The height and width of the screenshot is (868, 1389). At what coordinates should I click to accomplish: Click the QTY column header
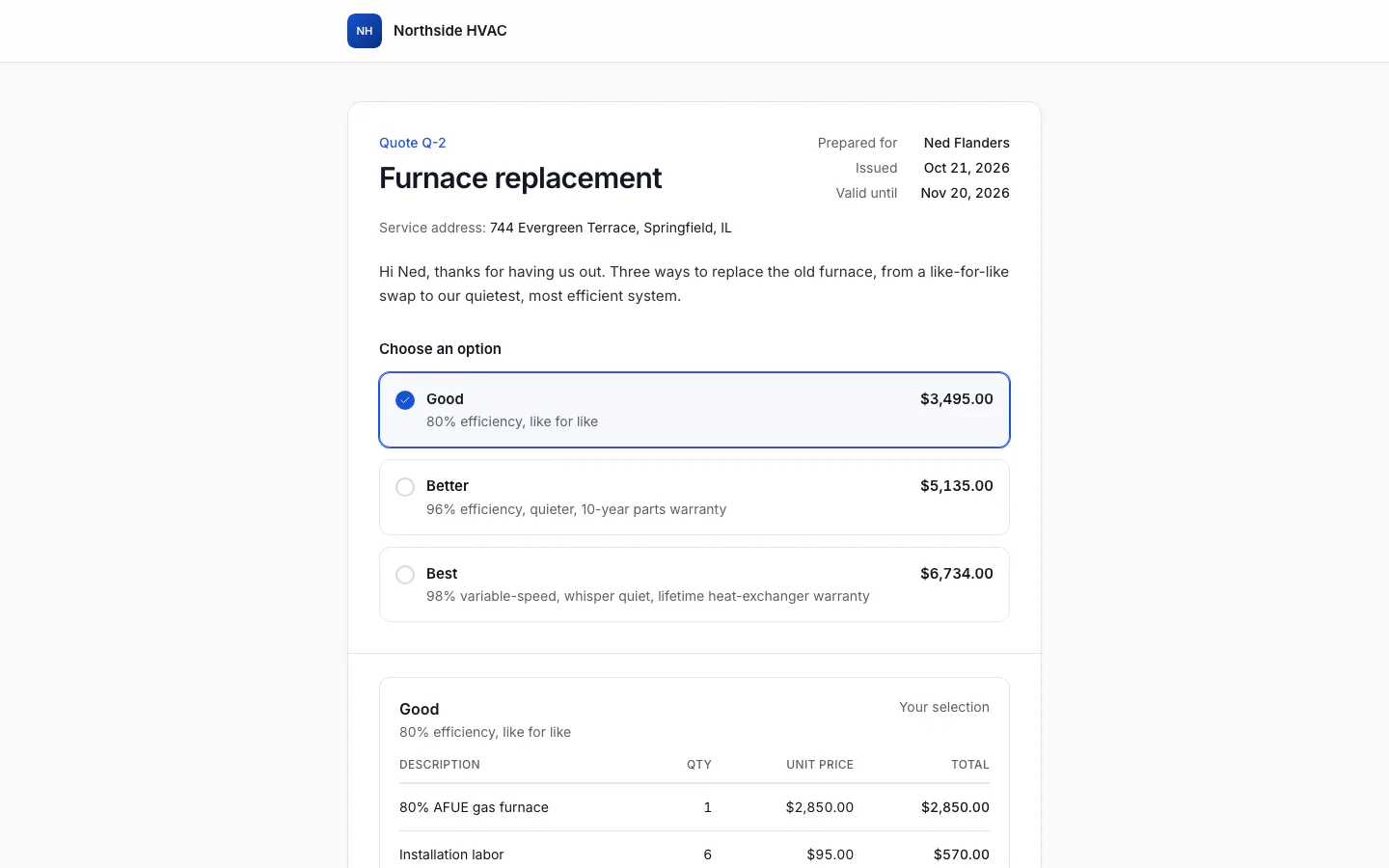tap(699, 765)
